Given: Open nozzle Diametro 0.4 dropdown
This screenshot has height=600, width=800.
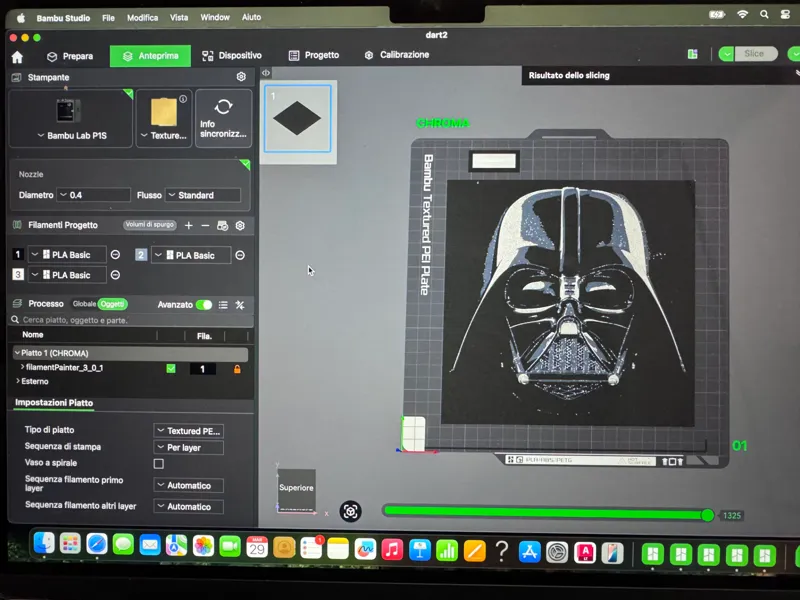Looking at the screenshot, I should (93, 195).
